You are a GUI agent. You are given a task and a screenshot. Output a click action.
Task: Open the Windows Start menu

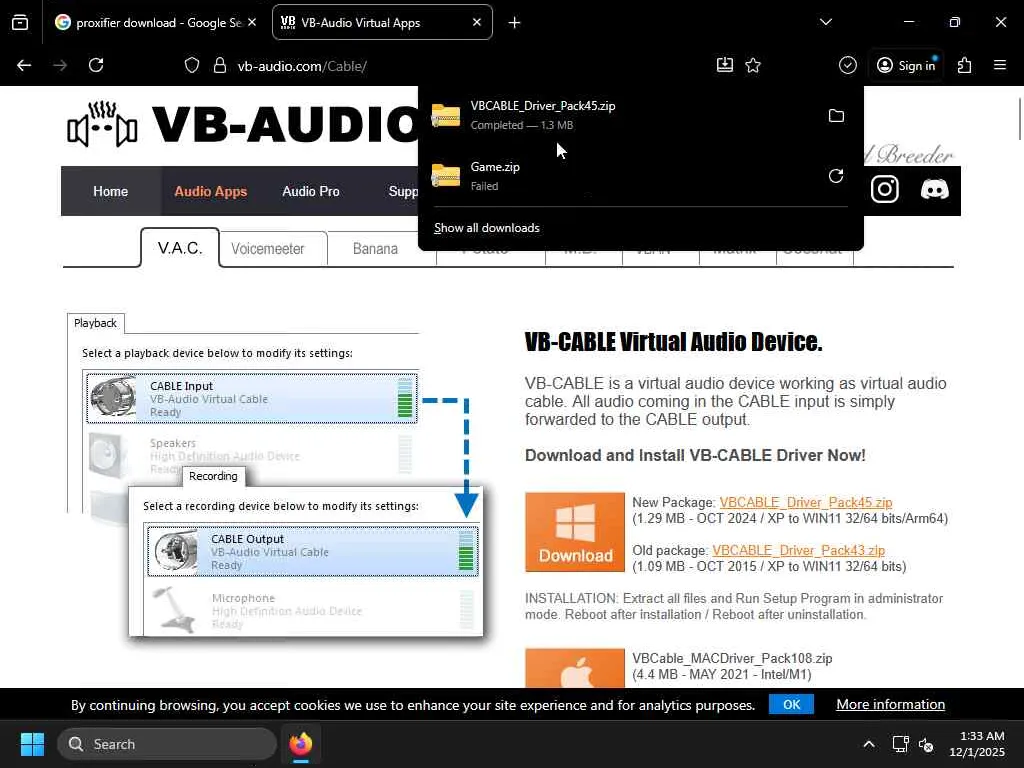pyautogui.click(x=32, y=744)
